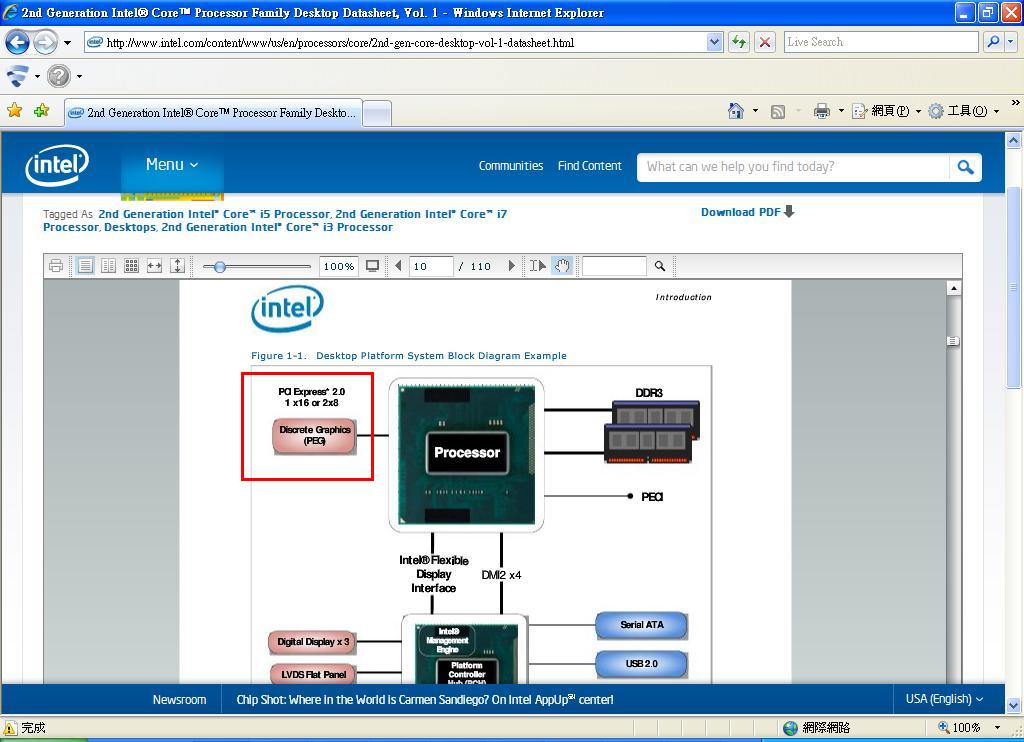1024x742 pixels.
Task: Expand the address bar URL history dropdown
Action: [x=714, y=42]
